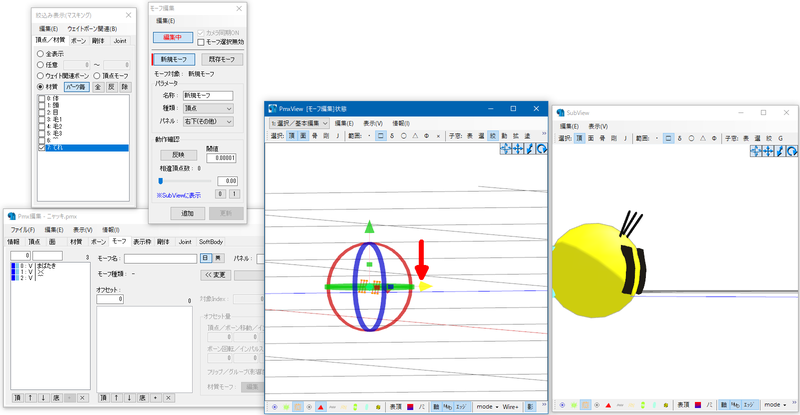Toggle エッジ (edge) display in PmxView
The width and height of the screenshot is (800, 415).
click(461, 407)
